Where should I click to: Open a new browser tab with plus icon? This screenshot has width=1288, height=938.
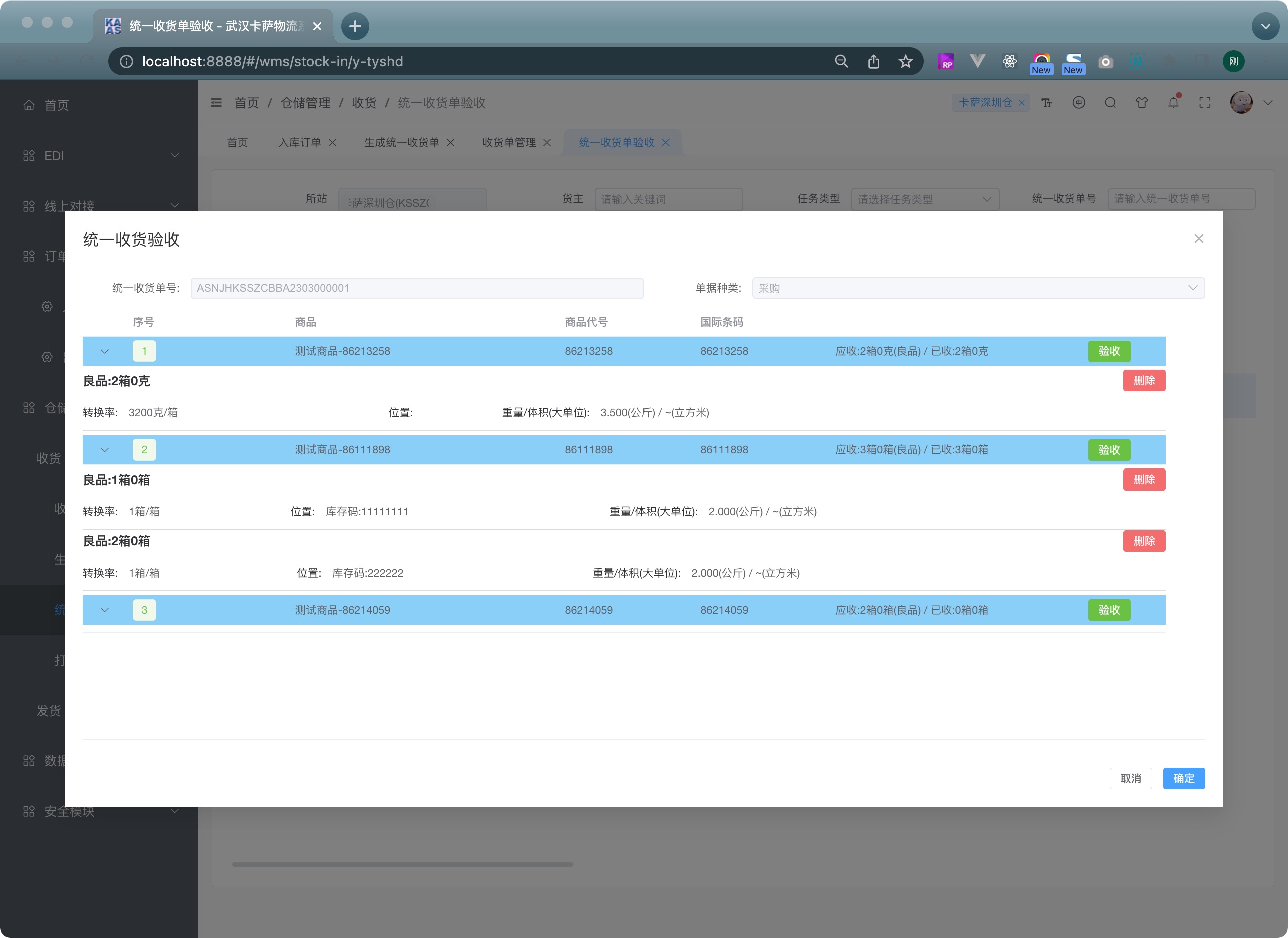click(355, 26)
